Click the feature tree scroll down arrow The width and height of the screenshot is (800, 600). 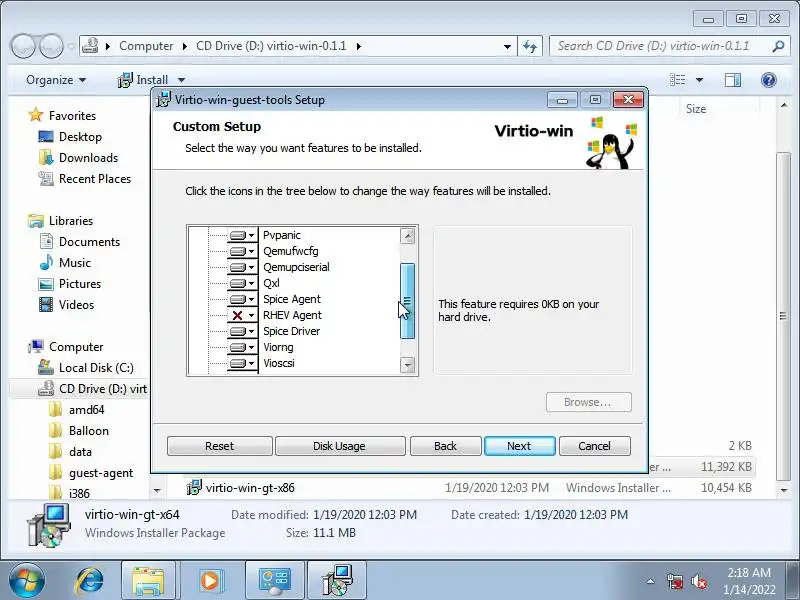pyautogui.click(x=407, y=365)
